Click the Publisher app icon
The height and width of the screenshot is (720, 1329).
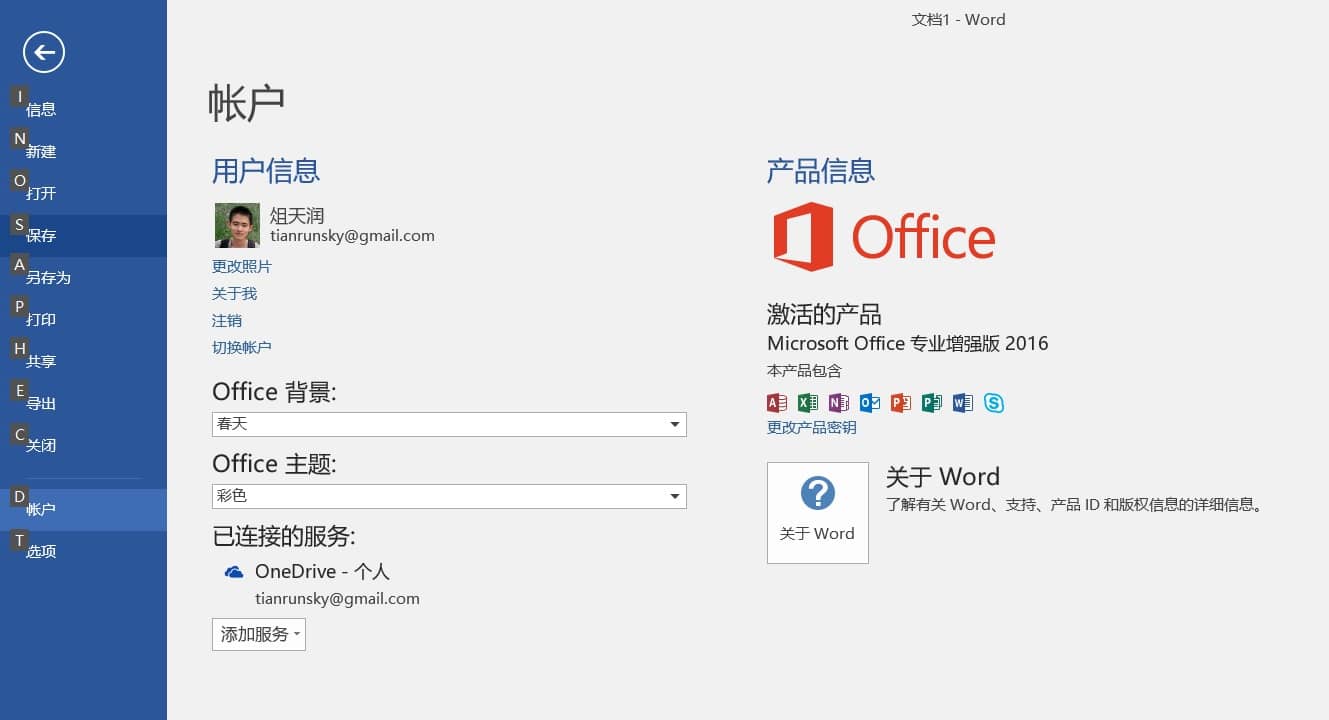click(x=931, y=402)
